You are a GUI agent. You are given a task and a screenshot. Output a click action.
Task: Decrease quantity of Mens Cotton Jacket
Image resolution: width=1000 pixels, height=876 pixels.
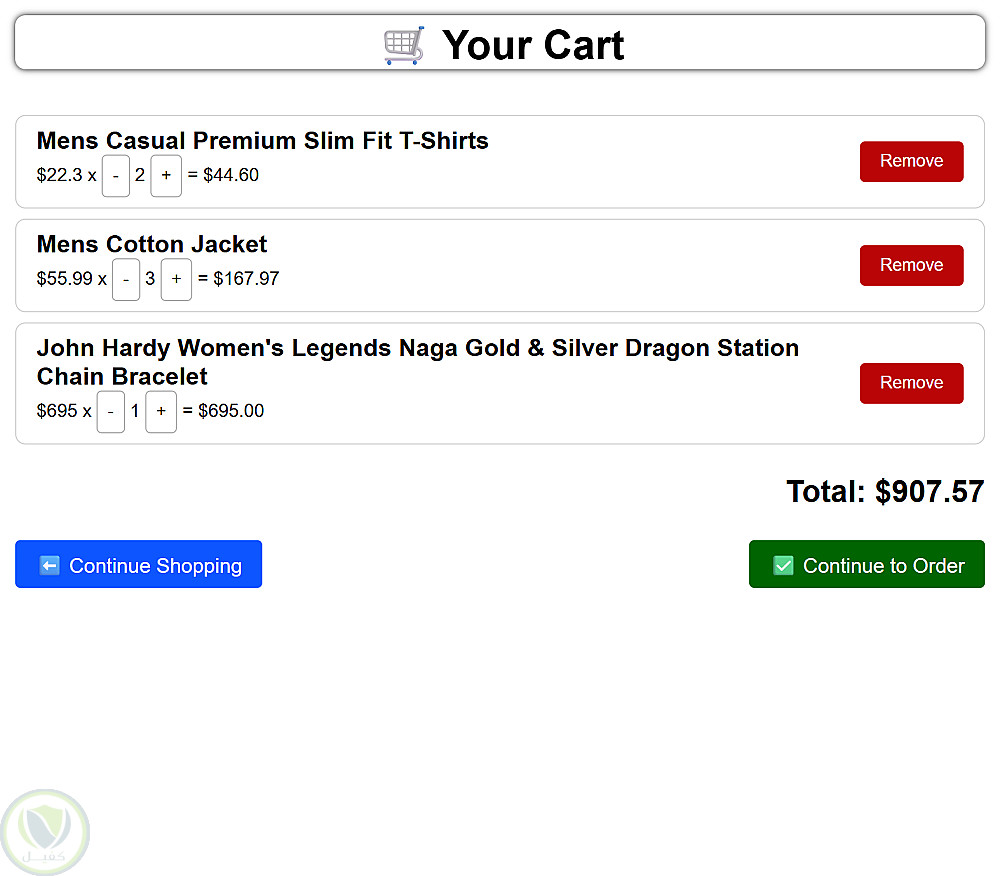pos(126,280)
